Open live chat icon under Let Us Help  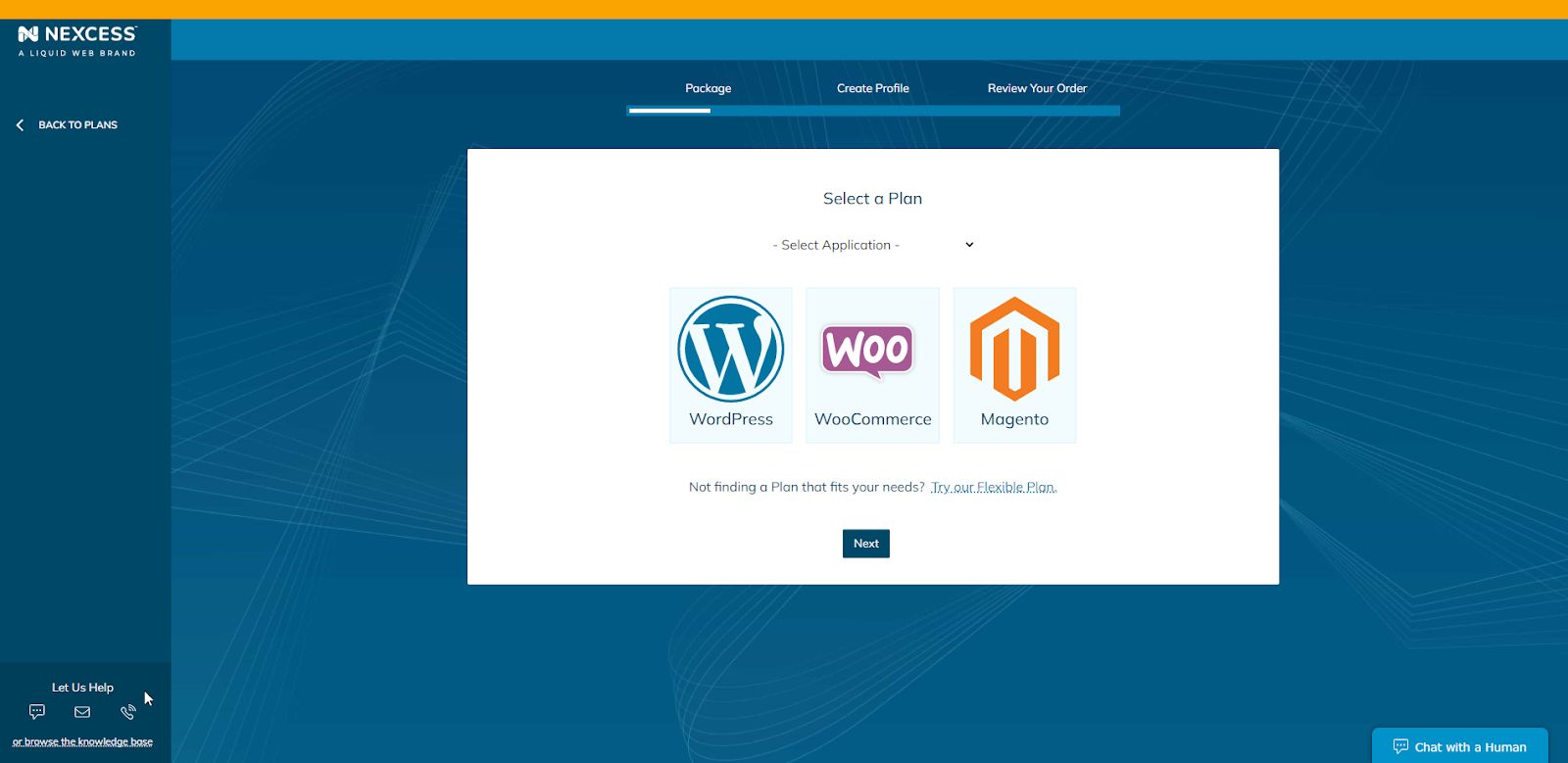[x=37, y=712]
